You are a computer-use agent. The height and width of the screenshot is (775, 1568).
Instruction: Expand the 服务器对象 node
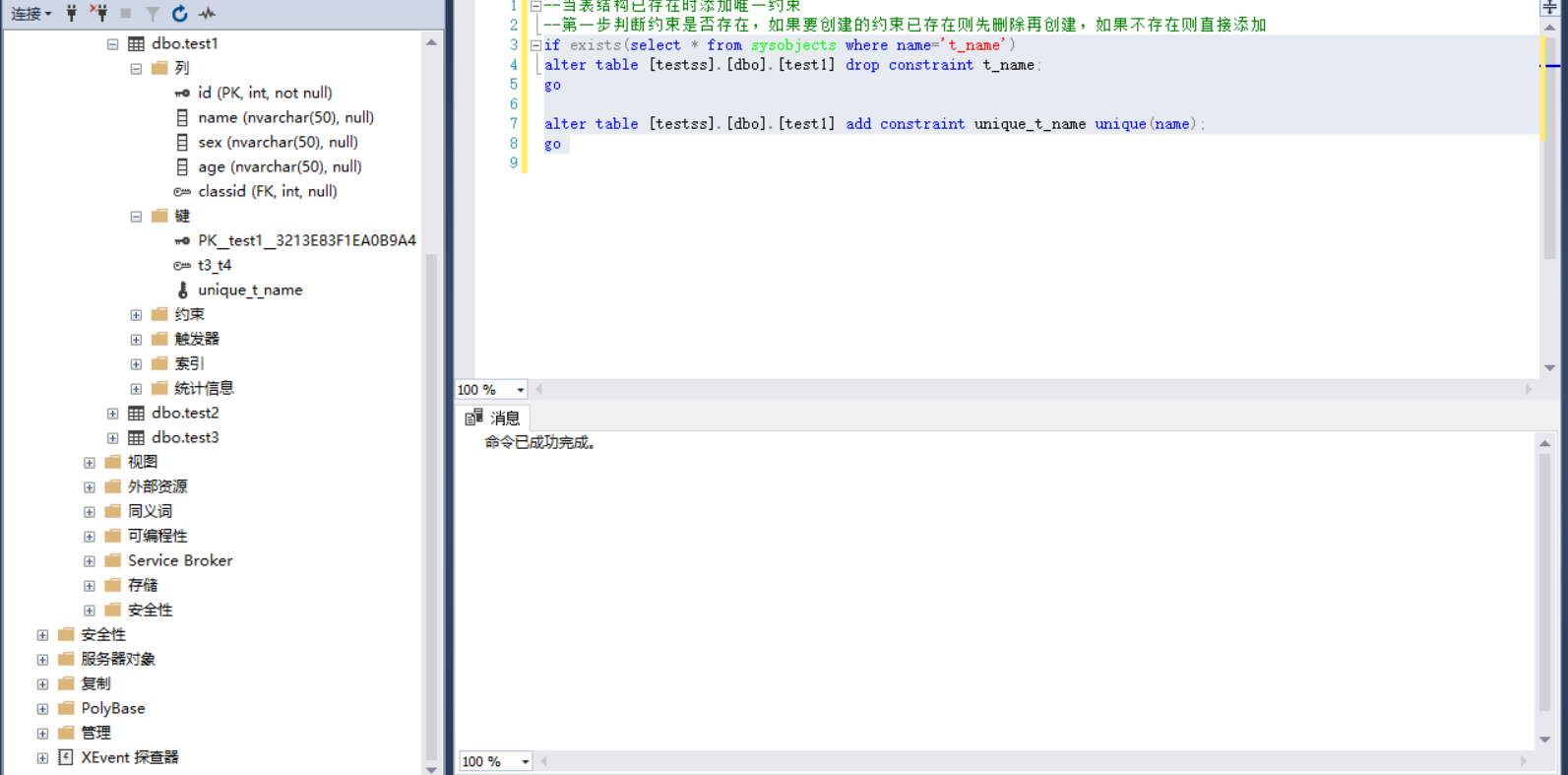42,659
